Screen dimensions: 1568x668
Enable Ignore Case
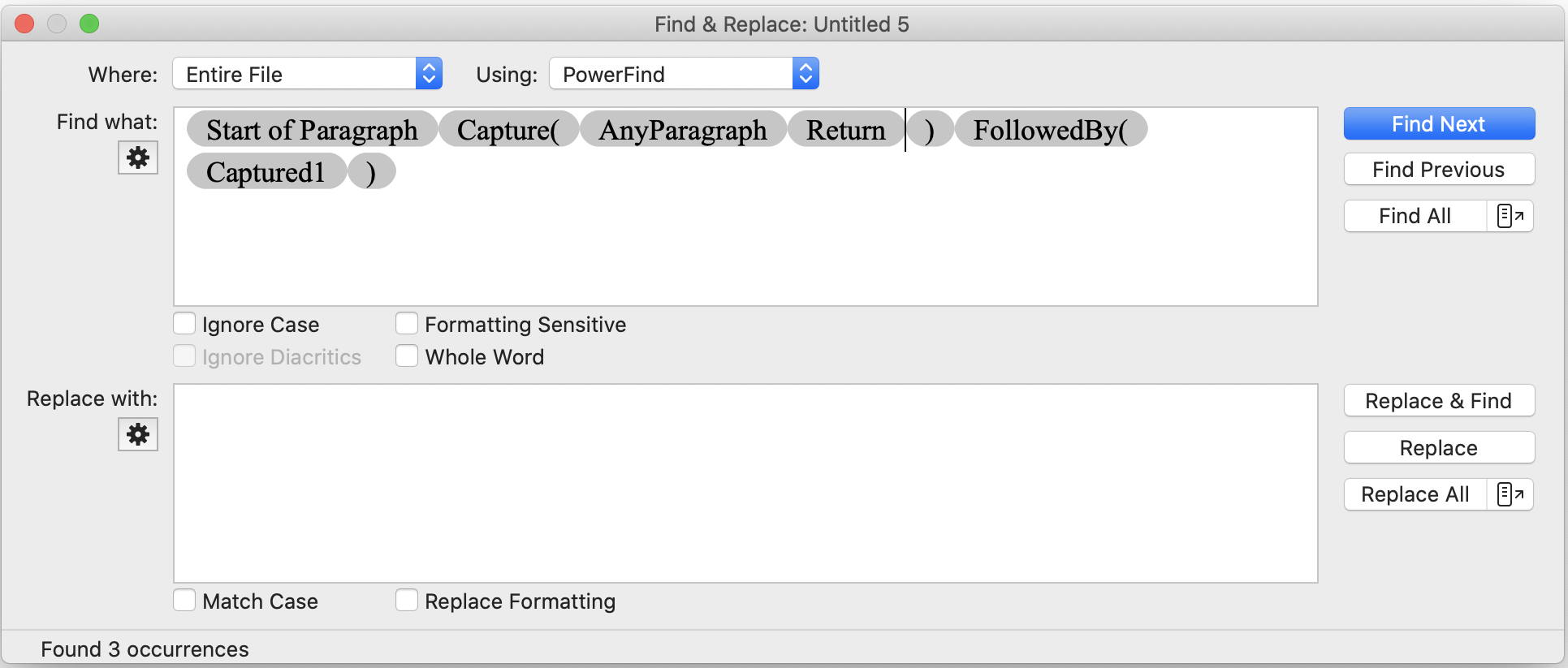pyautogui.click(x=184, y=322)
